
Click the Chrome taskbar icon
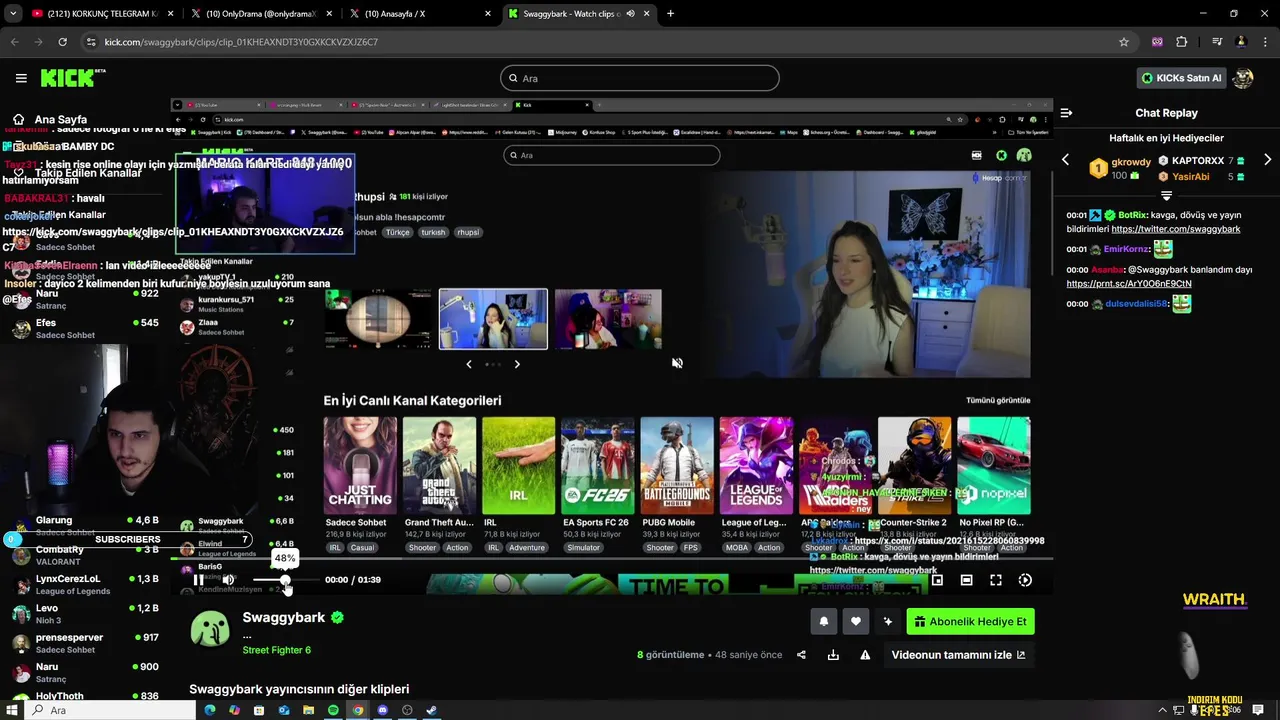tap(358, 710)
